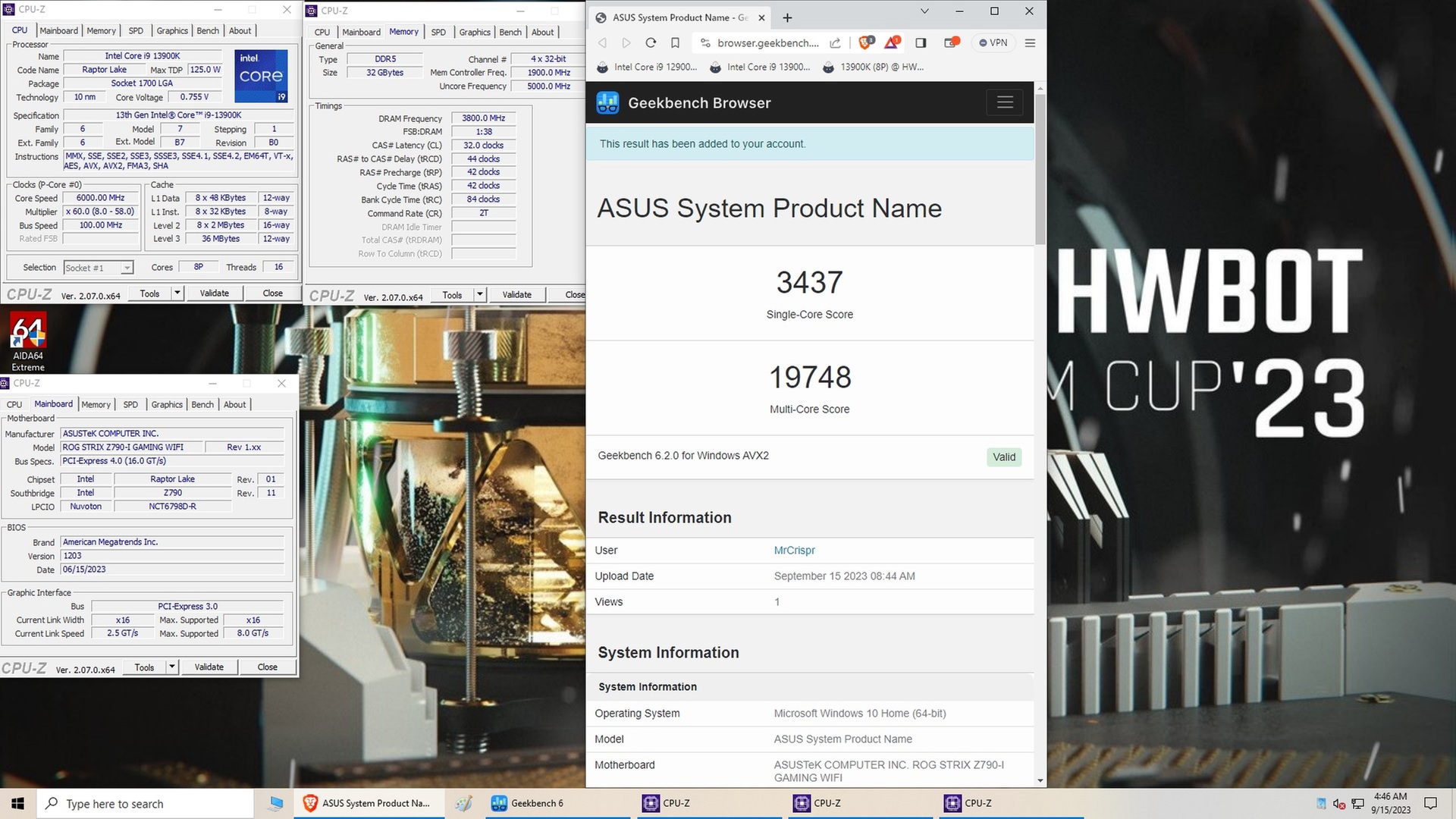Screen dimensions: 1456x819
Task: Toggle the browser sidebar panel icon
Action: pos(921,42)
